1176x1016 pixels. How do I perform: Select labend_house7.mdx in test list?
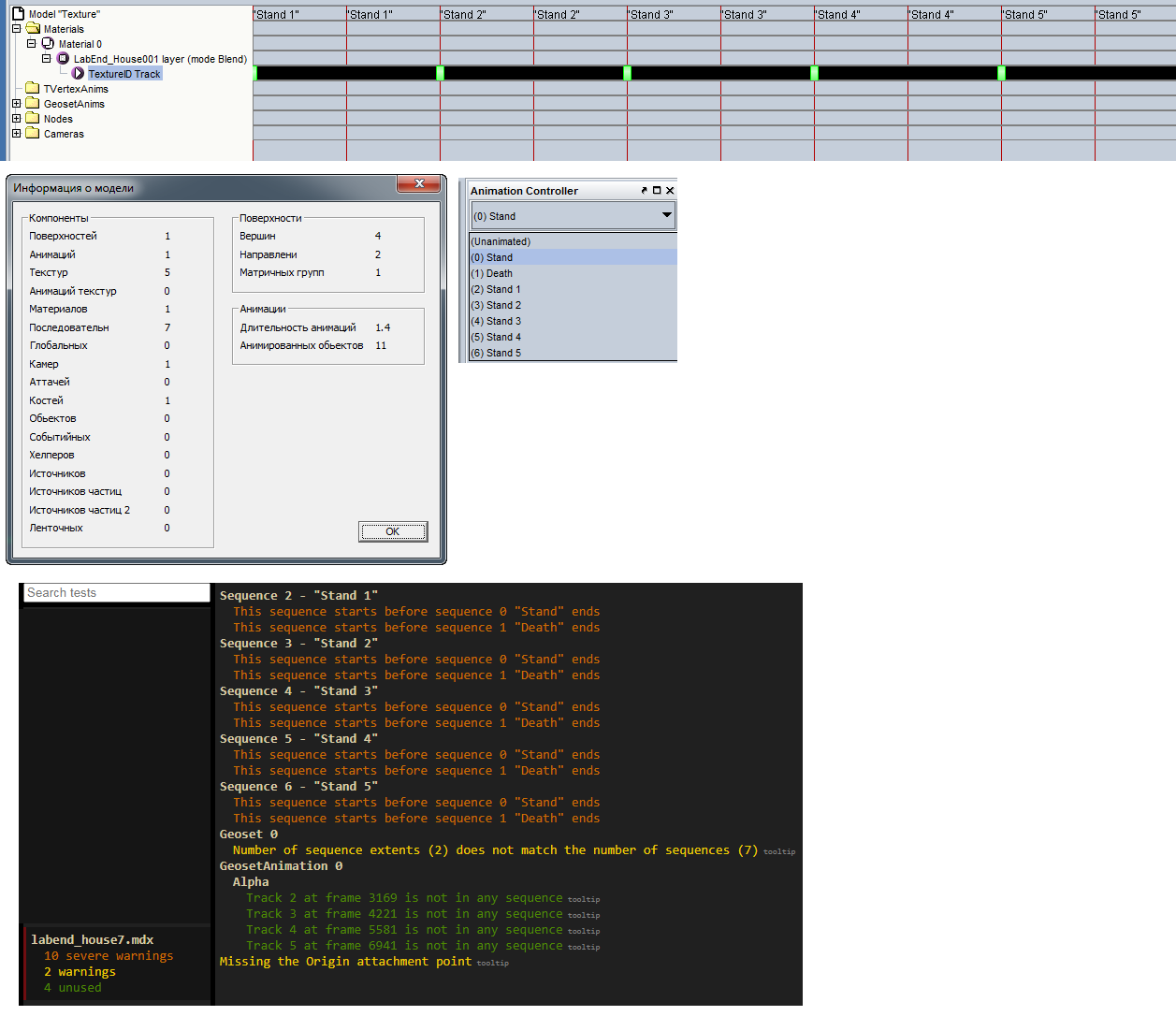[93, 940]
